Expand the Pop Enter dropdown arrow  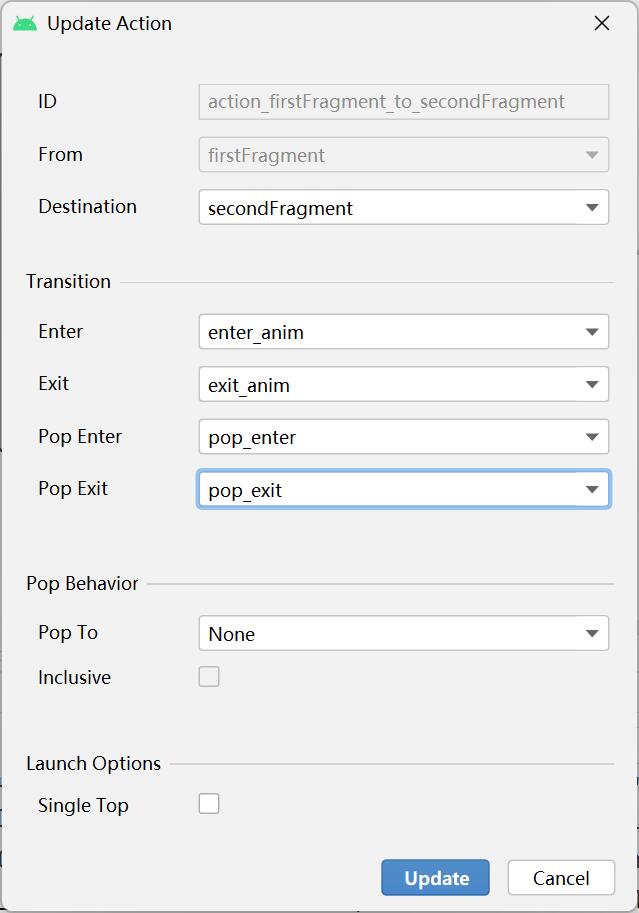[592, 437]
